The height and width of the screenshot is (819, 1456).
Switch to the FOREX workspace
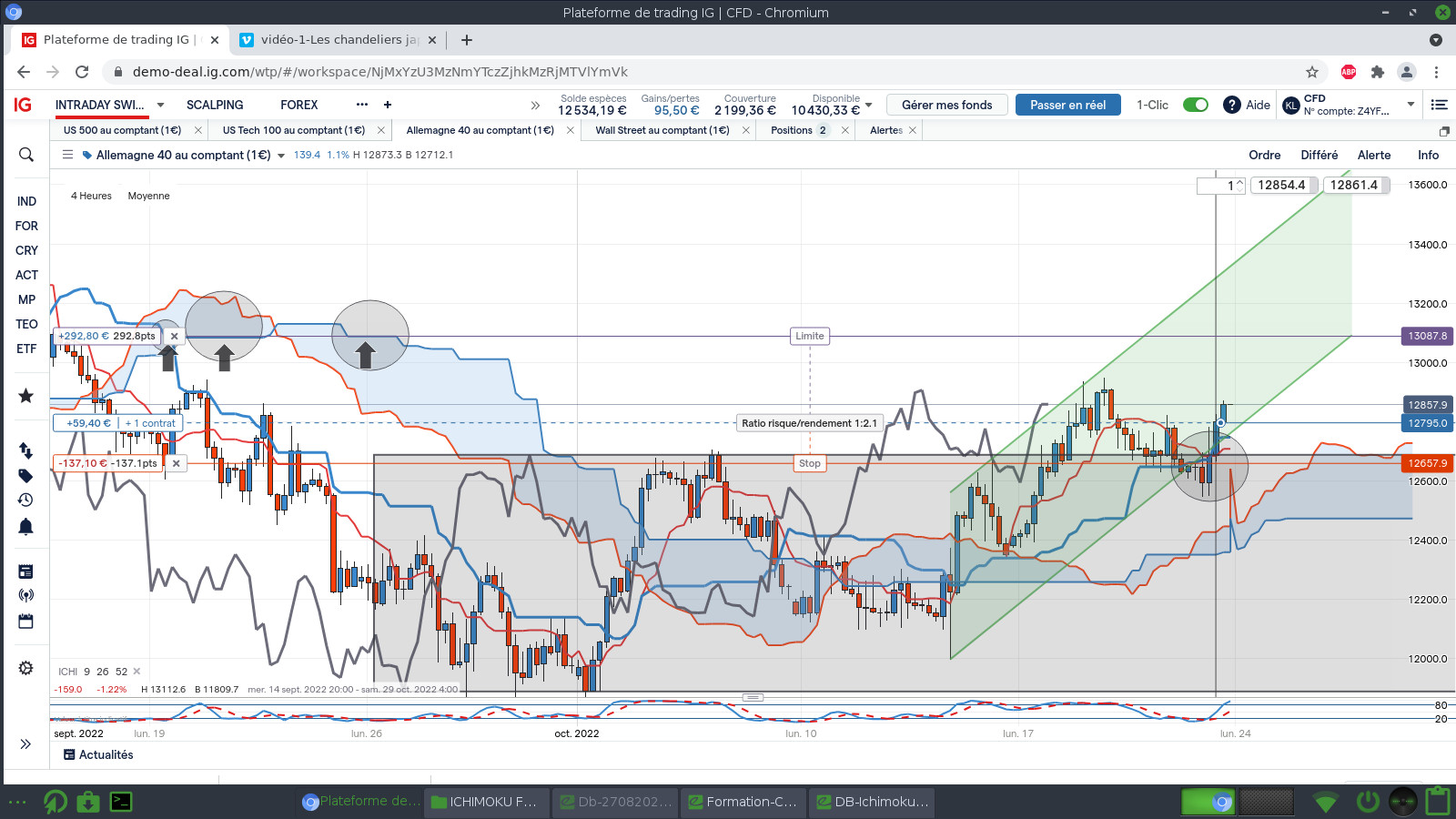(x=299, y=105)
